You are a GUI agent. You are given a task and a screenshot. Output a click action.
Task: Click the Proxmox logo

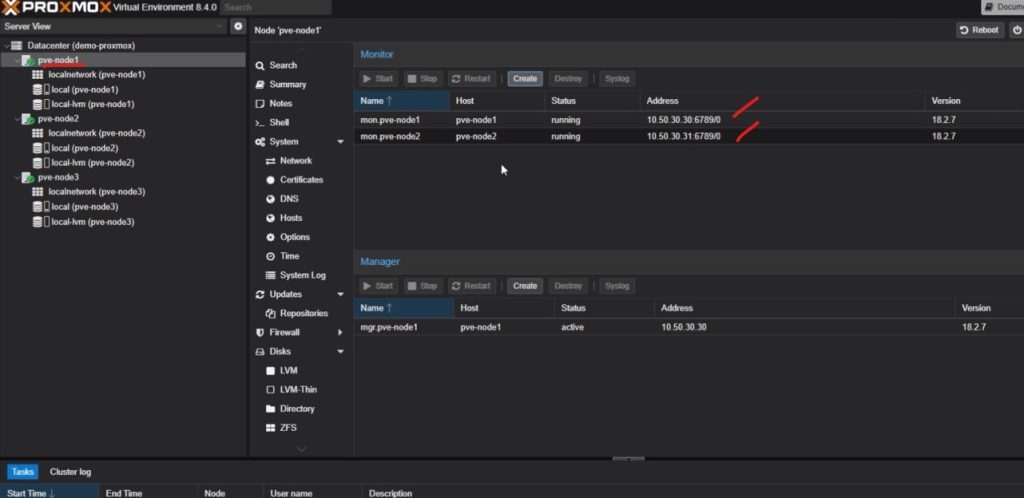tap(56, 7)
